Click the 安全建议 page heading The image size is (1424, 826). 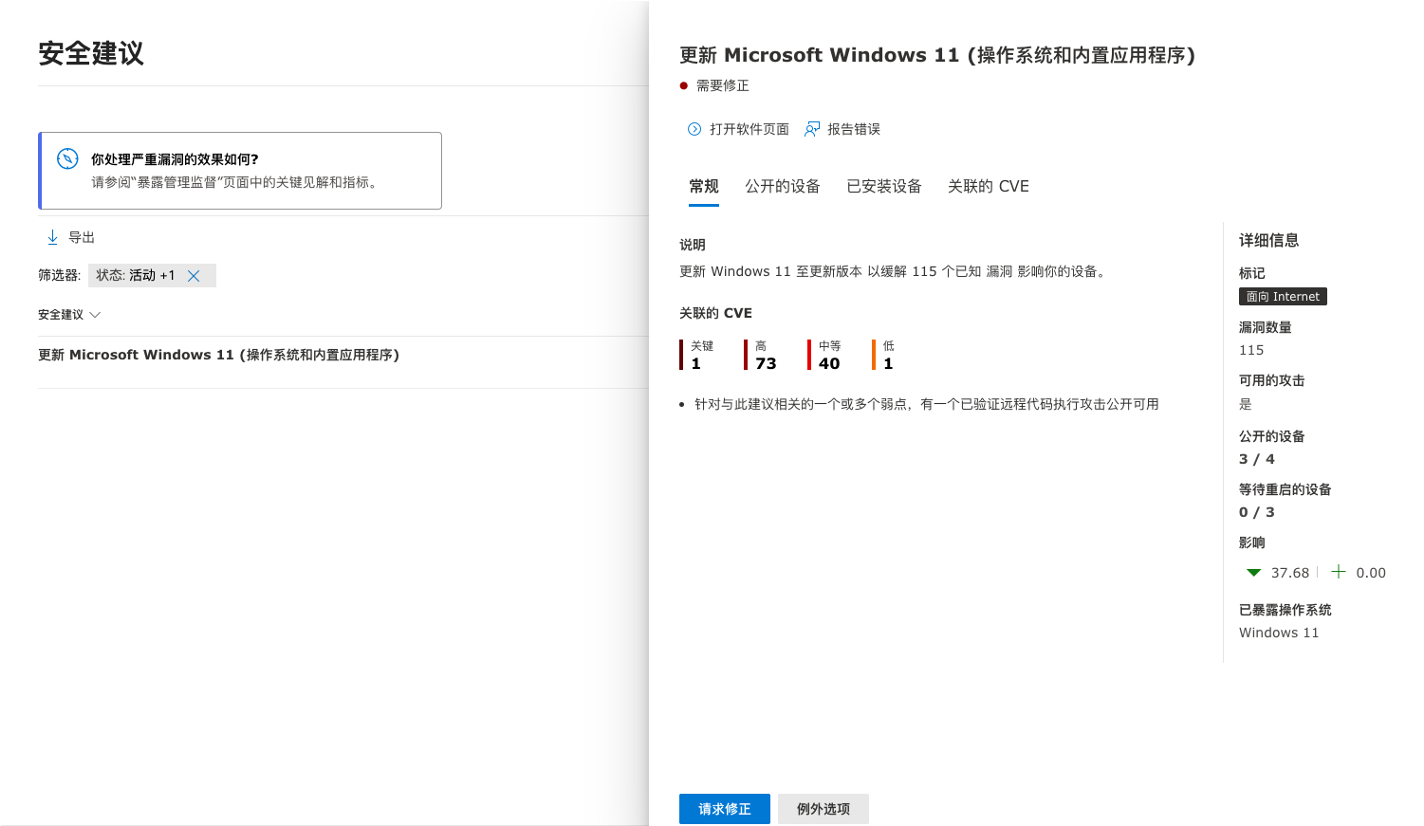pos(91,53)
